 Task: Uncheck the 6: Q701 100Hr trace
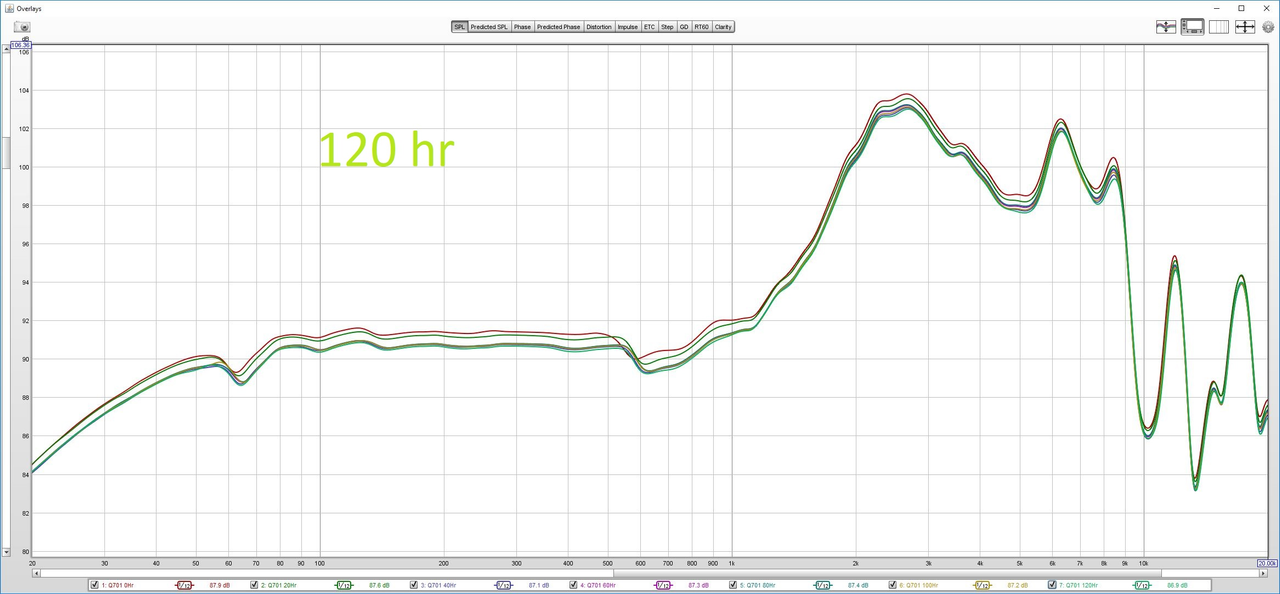(893, 585)
